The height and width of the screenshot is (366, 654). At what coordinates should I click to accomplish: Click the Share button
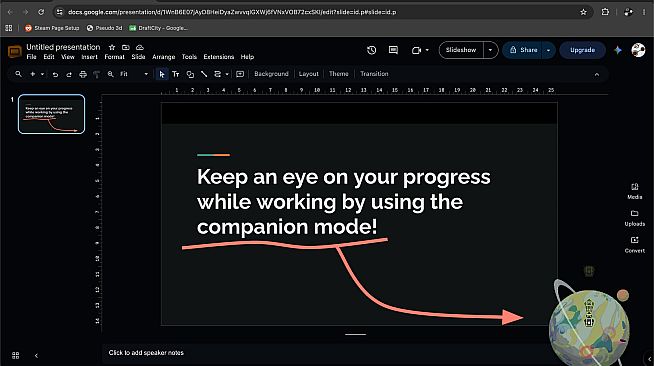click(x=523, y=50)
